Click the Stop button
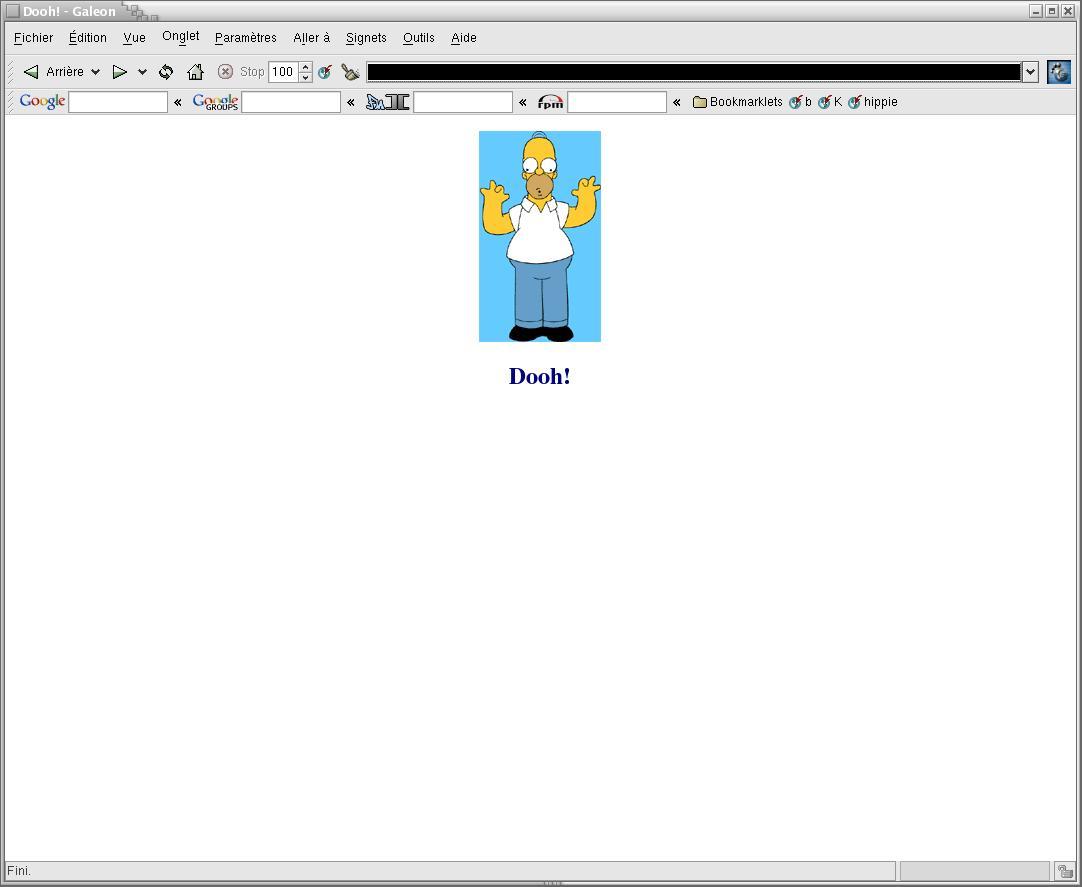Viewport: 1082px width, 887px height. 241,72
